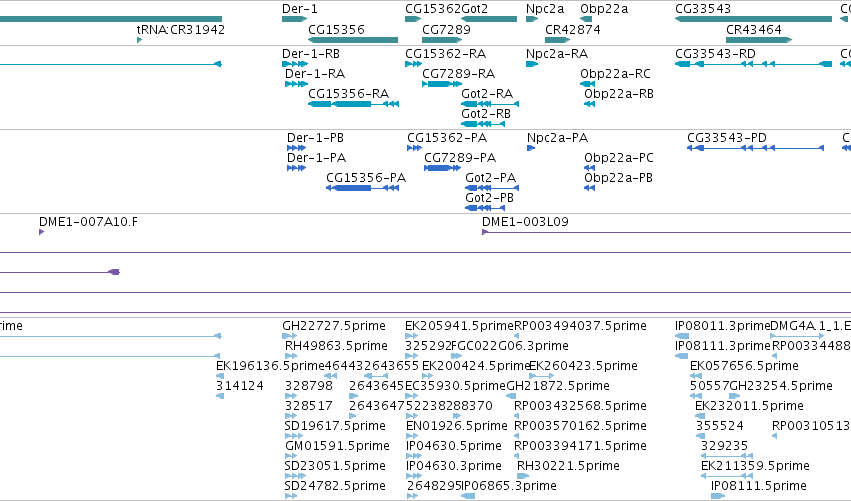Viewport: 851px width, 501px height.
Task: Select the CR42874 gene bar
Action: pyautogui.click(x=557, y=40)
